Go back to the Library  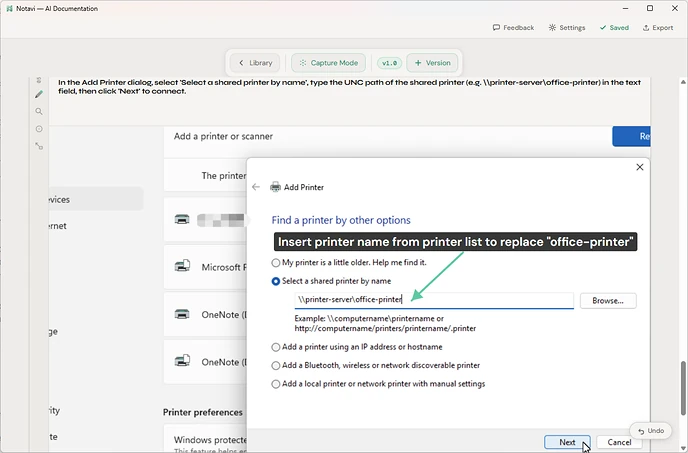click(x=255, y=63)
